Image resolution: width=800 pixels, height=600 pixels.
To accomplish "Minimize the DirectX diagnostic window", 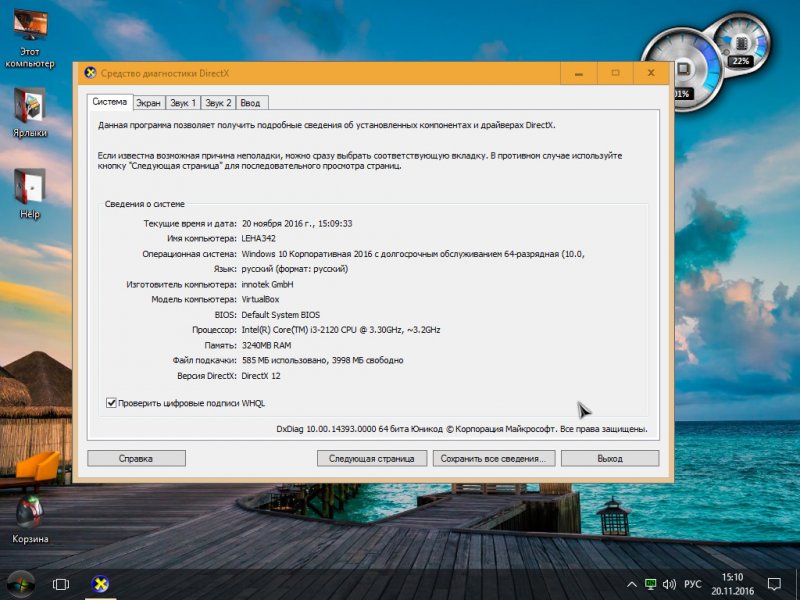I will coord(579,73).
